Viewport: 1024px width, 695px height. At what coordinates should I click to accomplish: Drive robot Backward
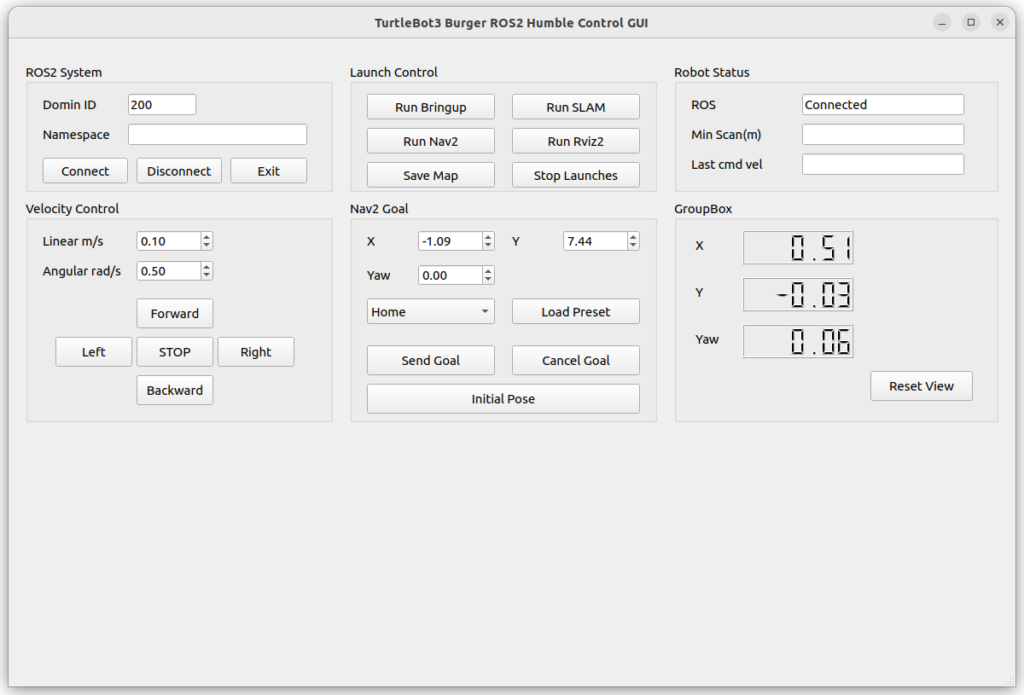tap(174, 390)
